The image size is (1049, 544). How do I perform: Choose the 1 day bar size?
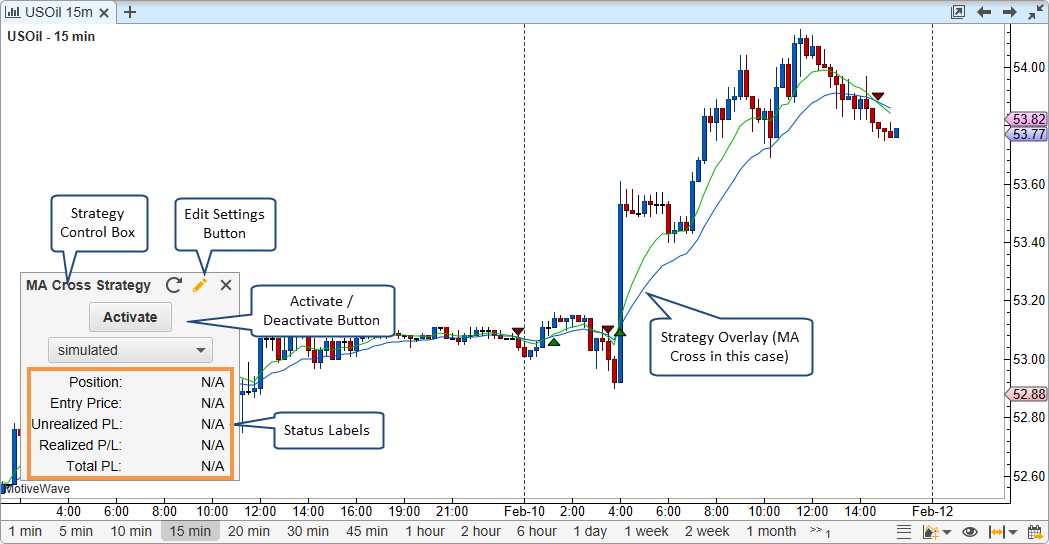click(x=590, y=531)
